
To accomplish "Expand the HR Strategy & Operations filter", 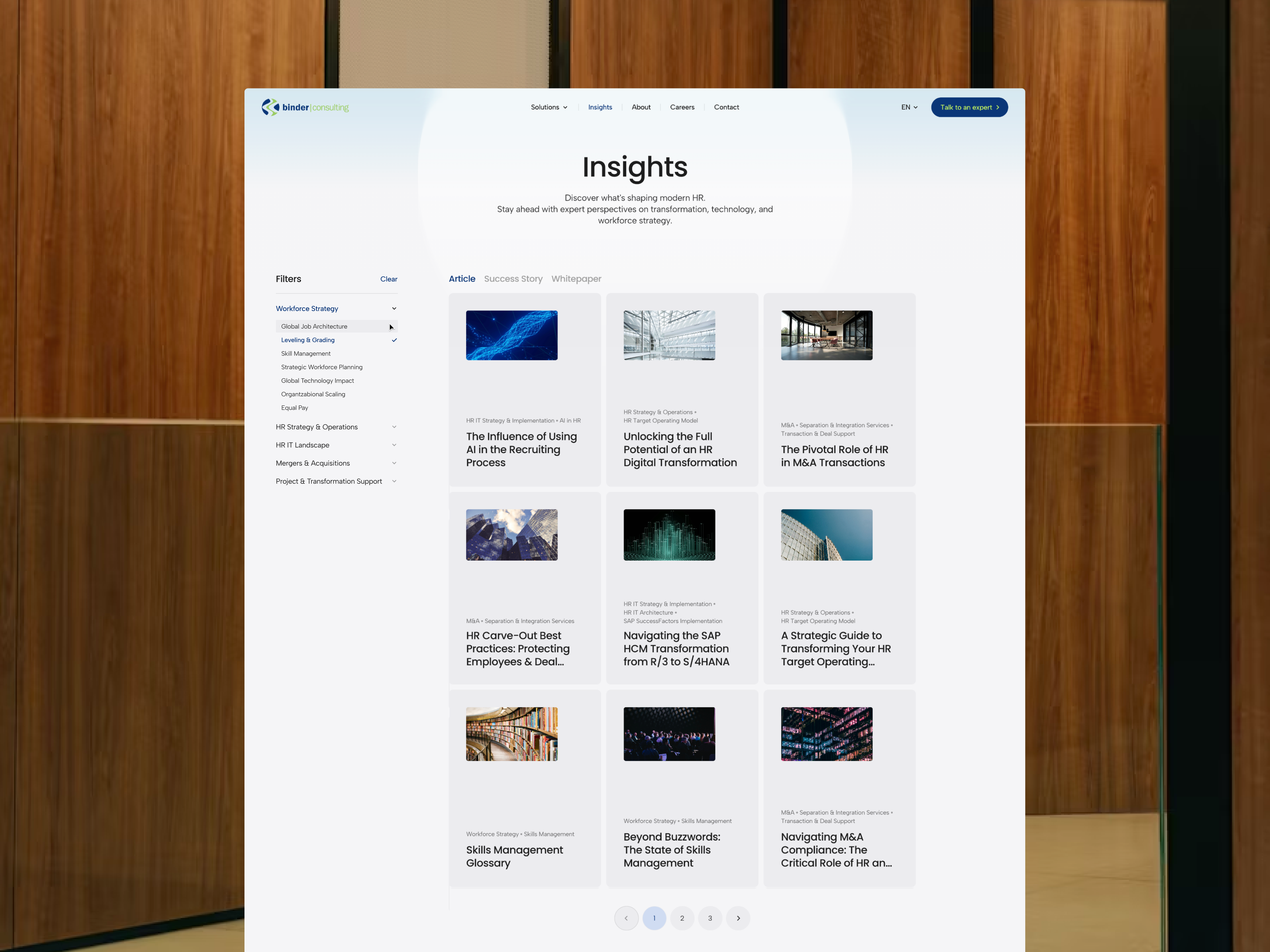I will click(x=337, y=427).
